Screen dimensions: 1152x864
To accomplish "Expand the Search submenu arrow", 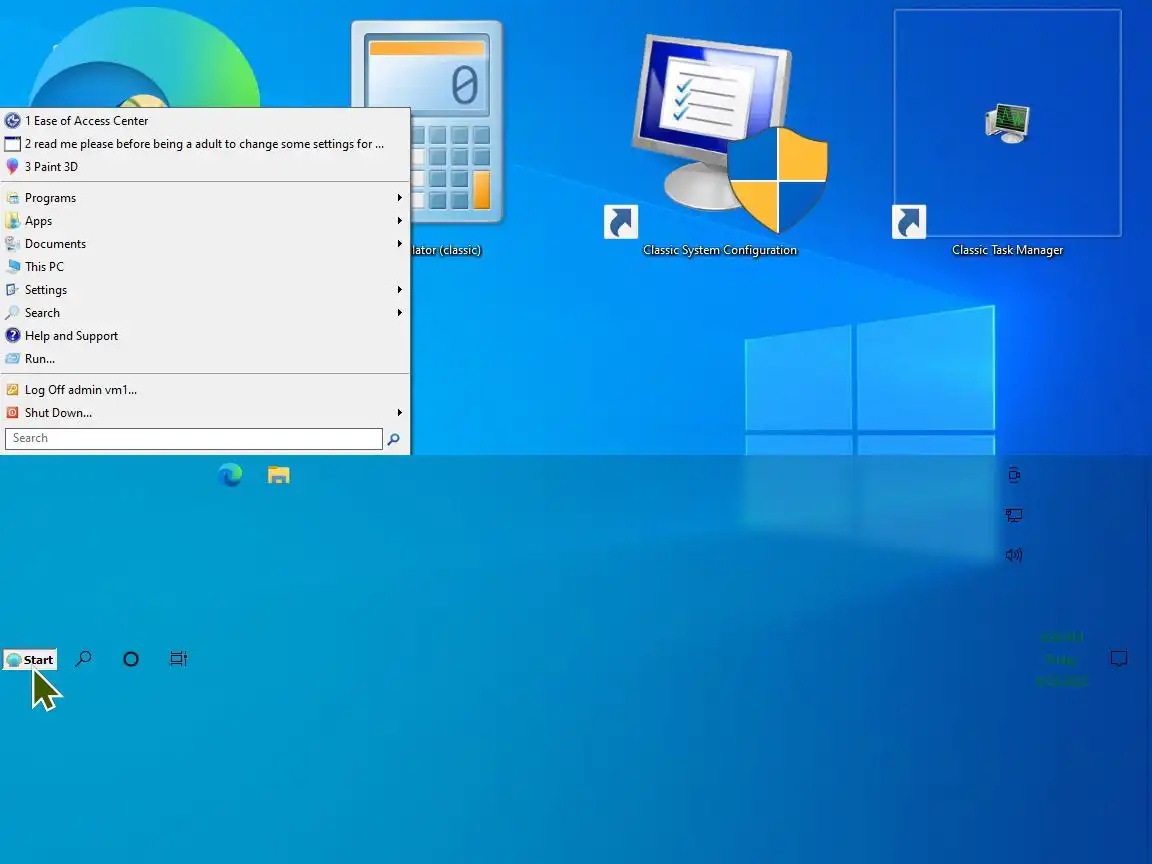I will coord(399,312).
